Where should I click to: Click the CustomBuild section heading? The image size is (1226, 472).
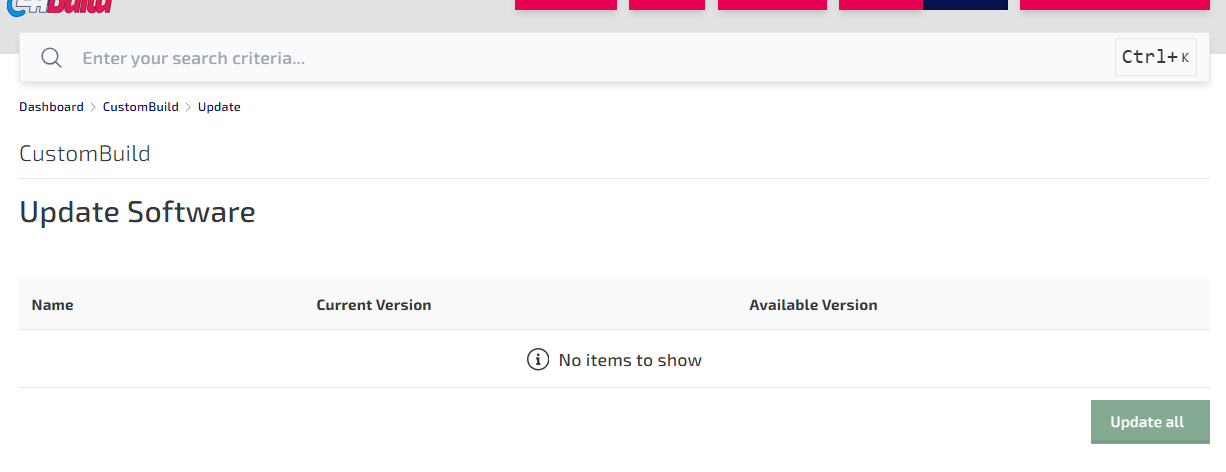[85, 154]
